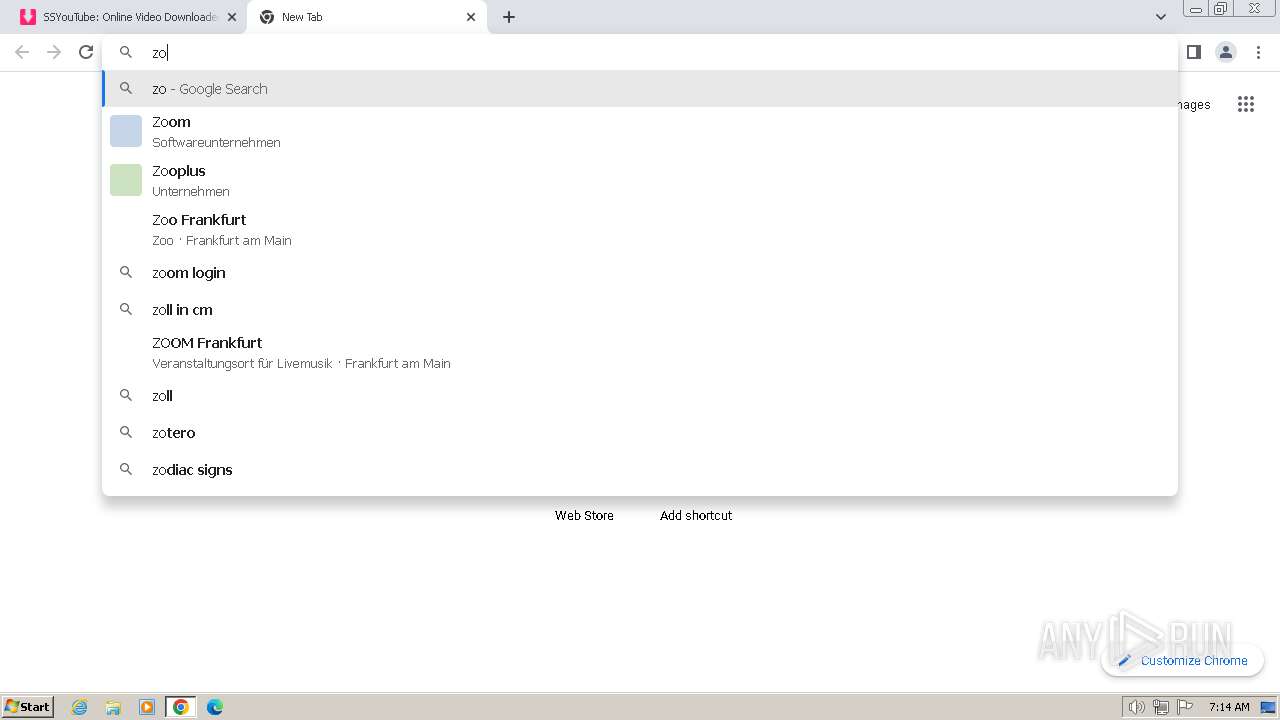Image resolution: width=1280 pixels, height=720 pixels.
Task: Choose the 'zoll in cm' suggestion
Action: [640, 310]
